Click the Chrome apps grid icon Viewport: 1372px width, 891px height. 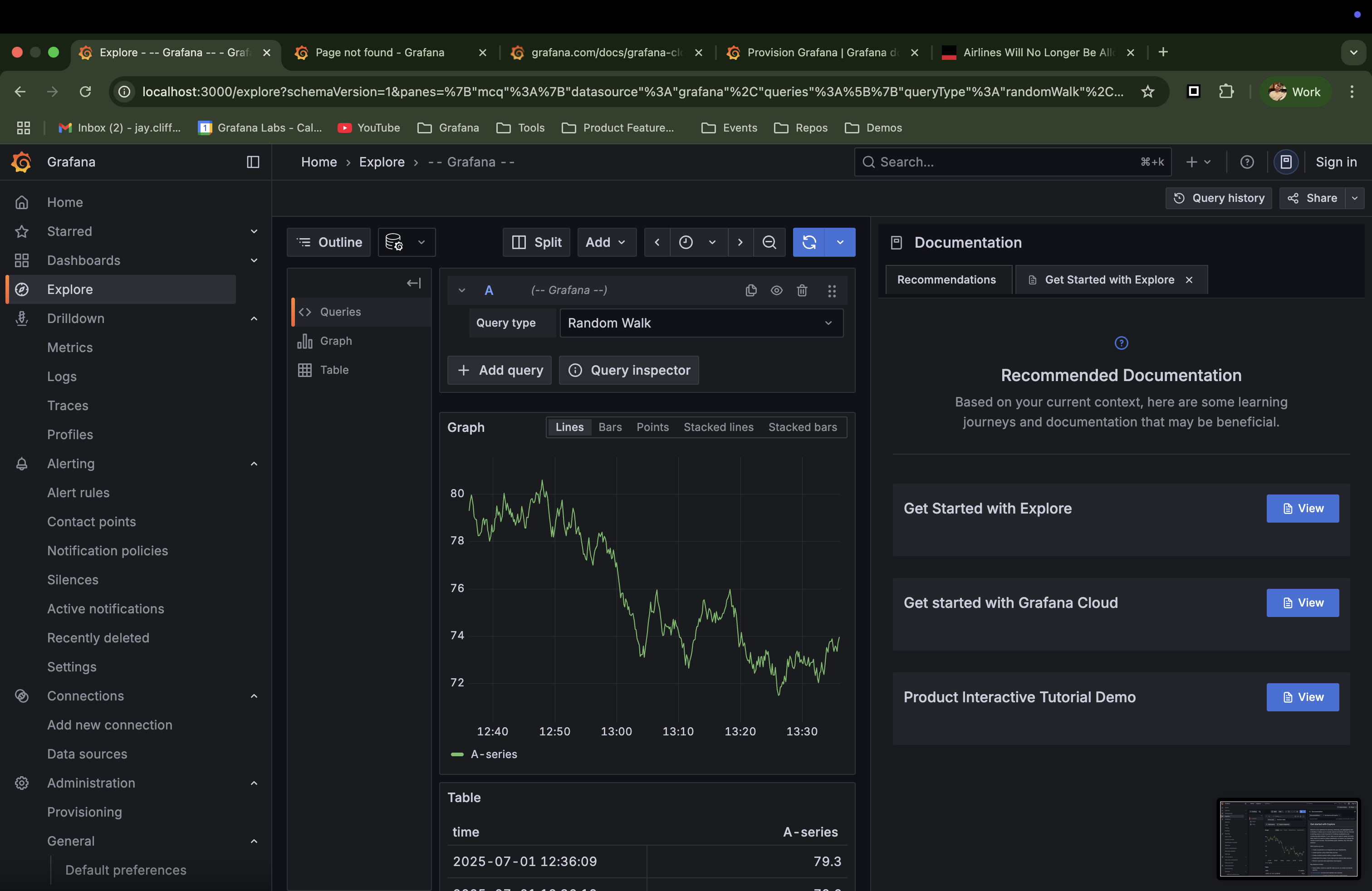(24, 128)
